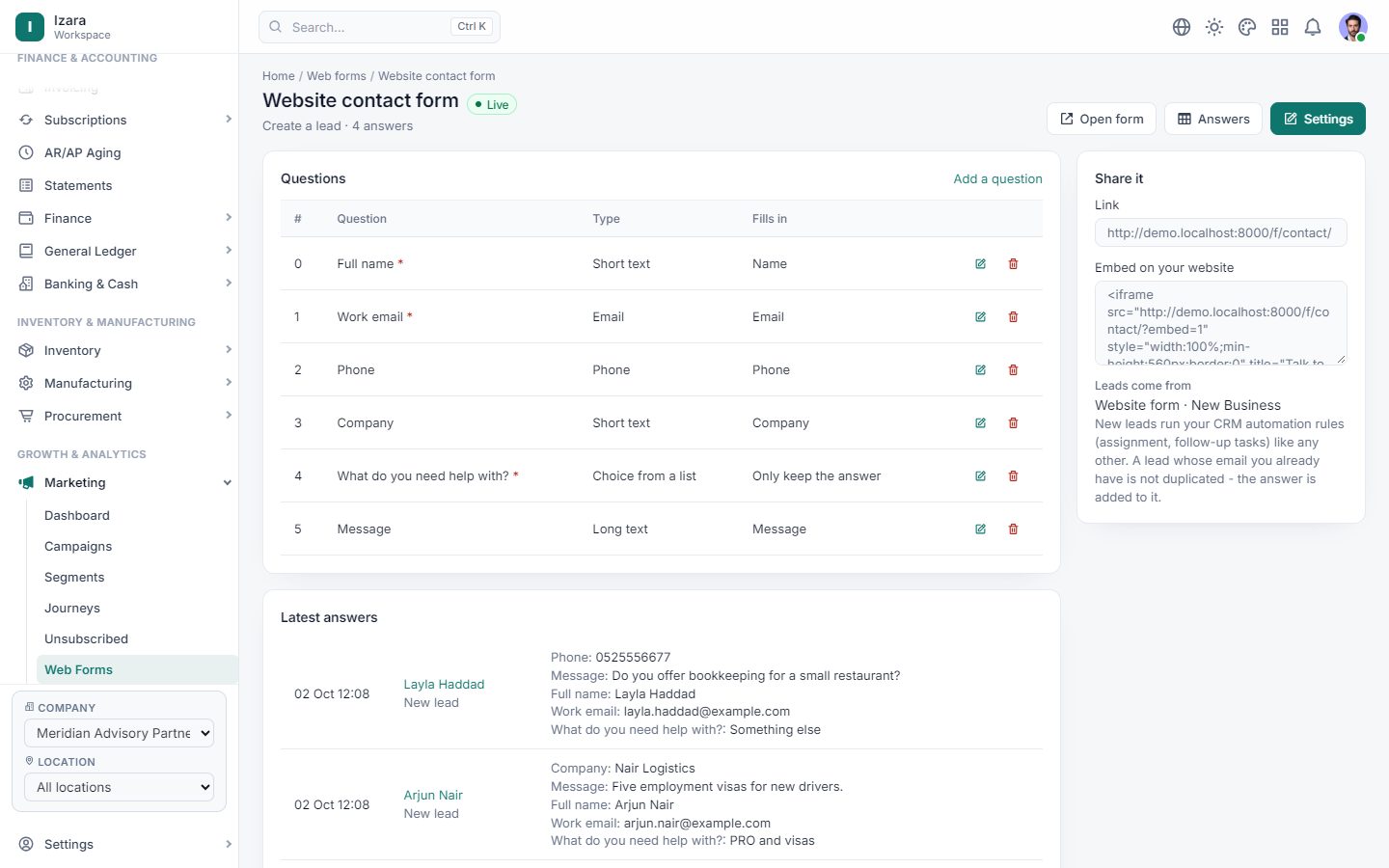The image size is (1389, 868).
Task: Open the apps grid menu
Action: (1280, 27)
